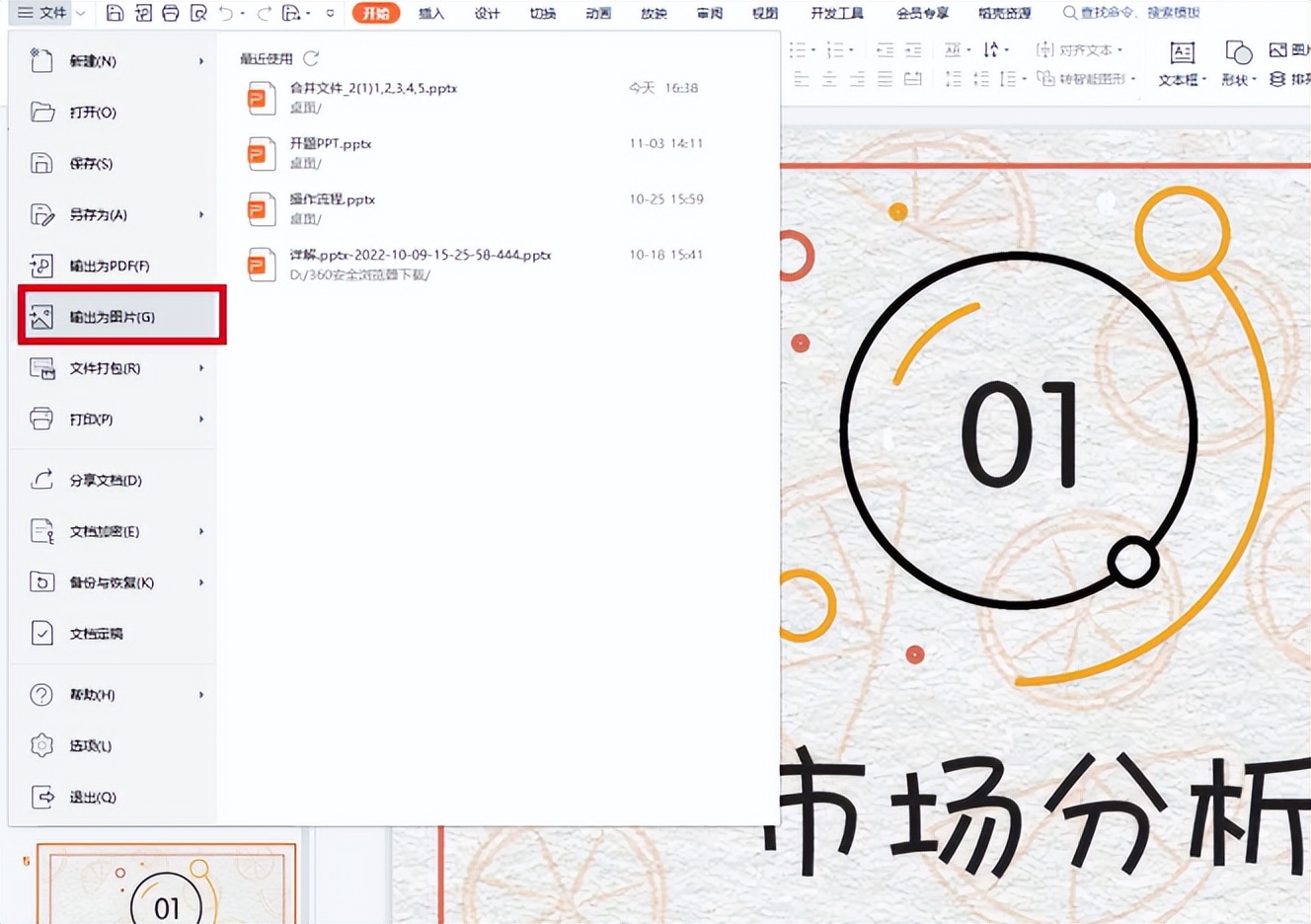Viewport: 1311px width, 924px height.
Task: Expand the 备份与恢复(K) submenu arrow
Action: click(201, 583)
